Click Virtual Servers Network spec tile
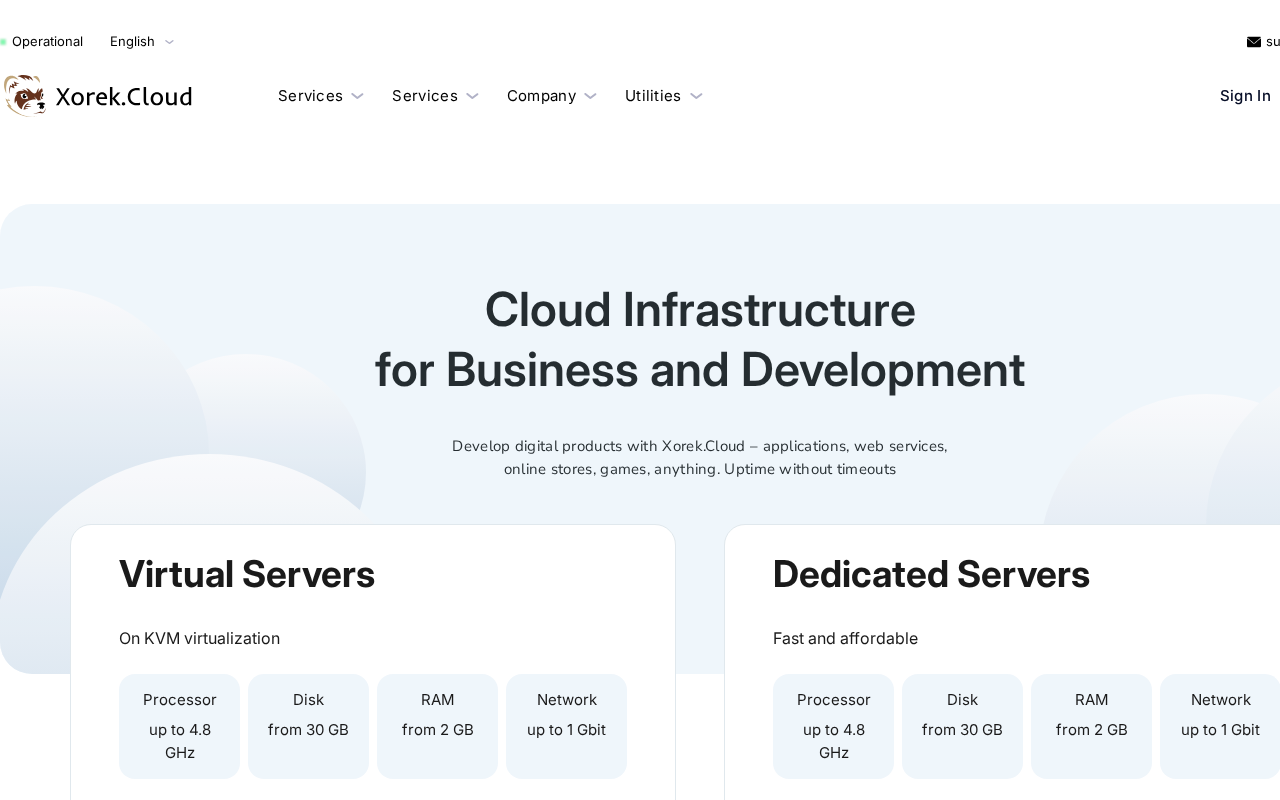This screenshot has height=800, width=1280. 566,726
